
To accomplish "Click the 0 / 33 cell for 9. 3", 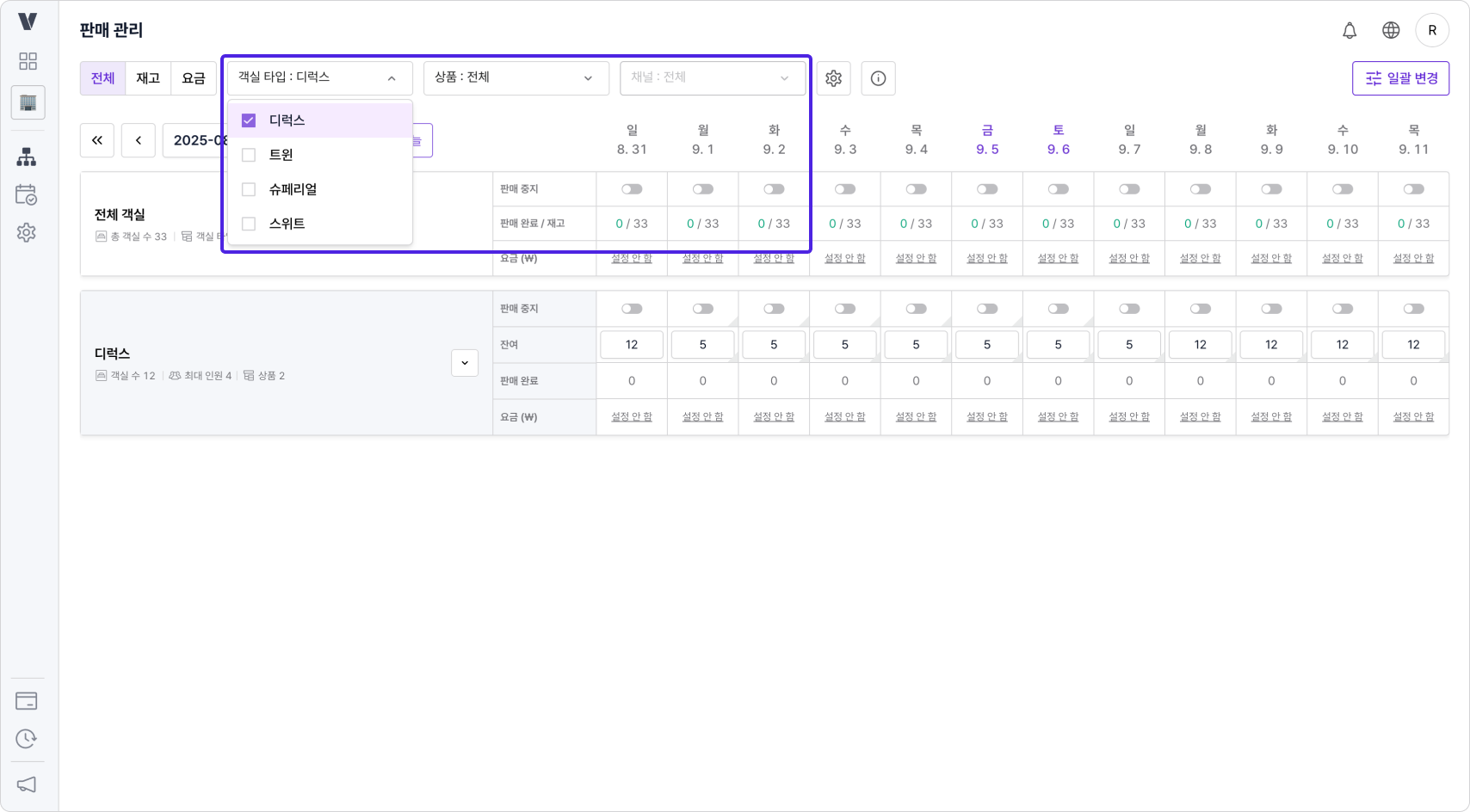I will pos(845,224).
